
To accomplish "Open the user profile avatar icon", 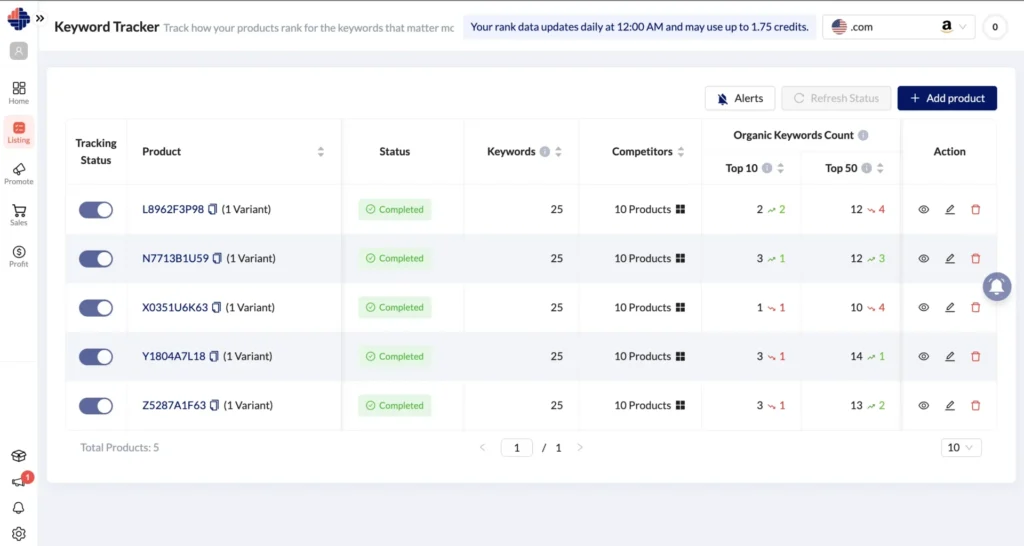I will click(x=18, y=51).
